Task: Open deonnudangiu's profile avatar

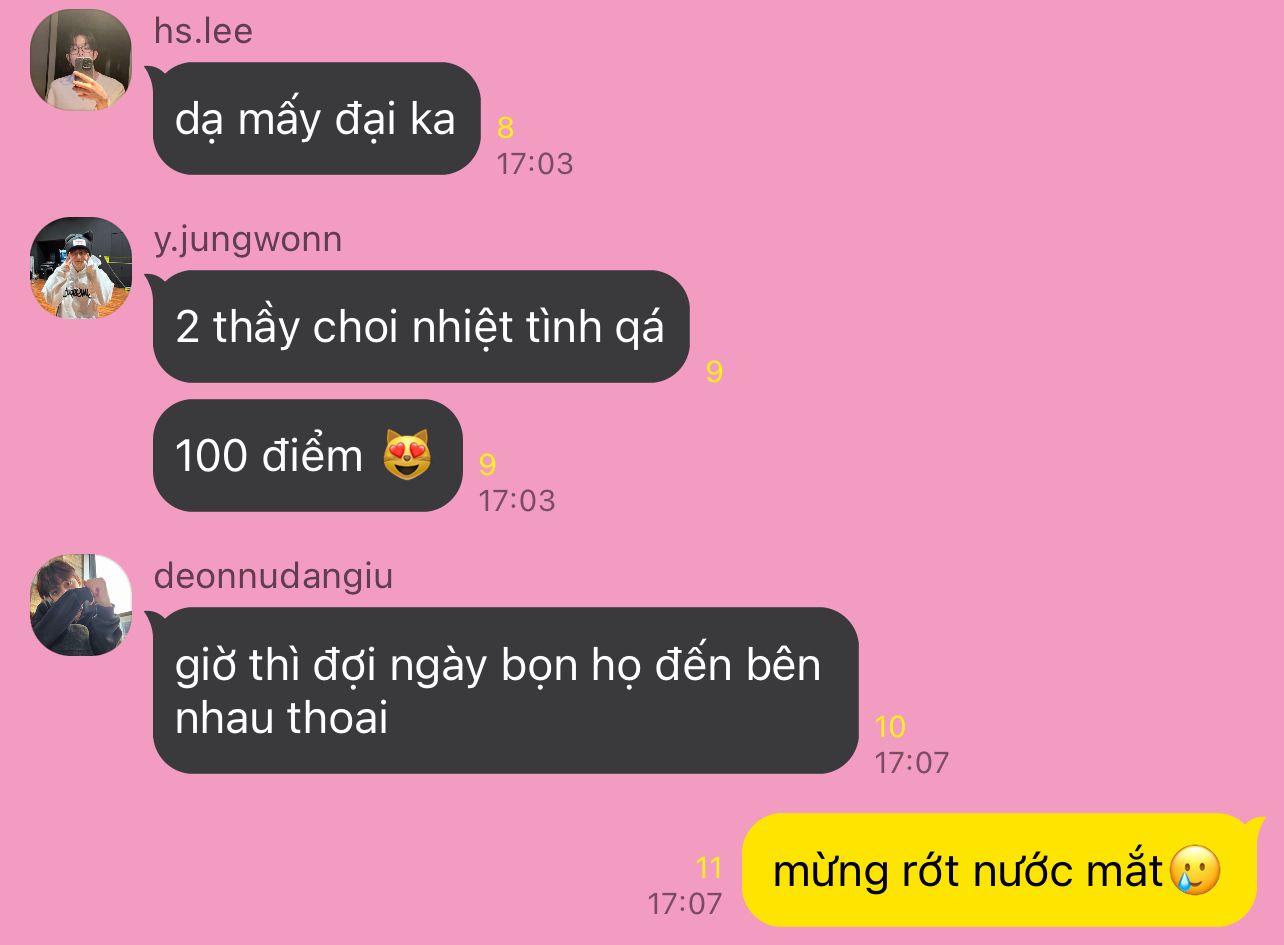Action: tap(81, 605)
